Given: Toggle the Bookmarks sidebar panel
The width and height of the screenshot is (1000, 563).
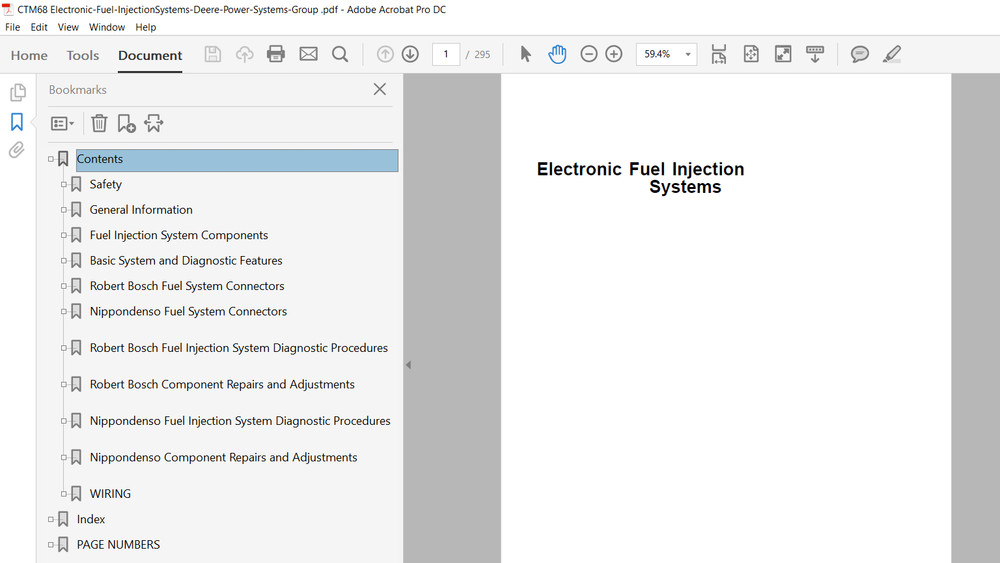Looking at the screenshot, I should click(x=17, y=122).
